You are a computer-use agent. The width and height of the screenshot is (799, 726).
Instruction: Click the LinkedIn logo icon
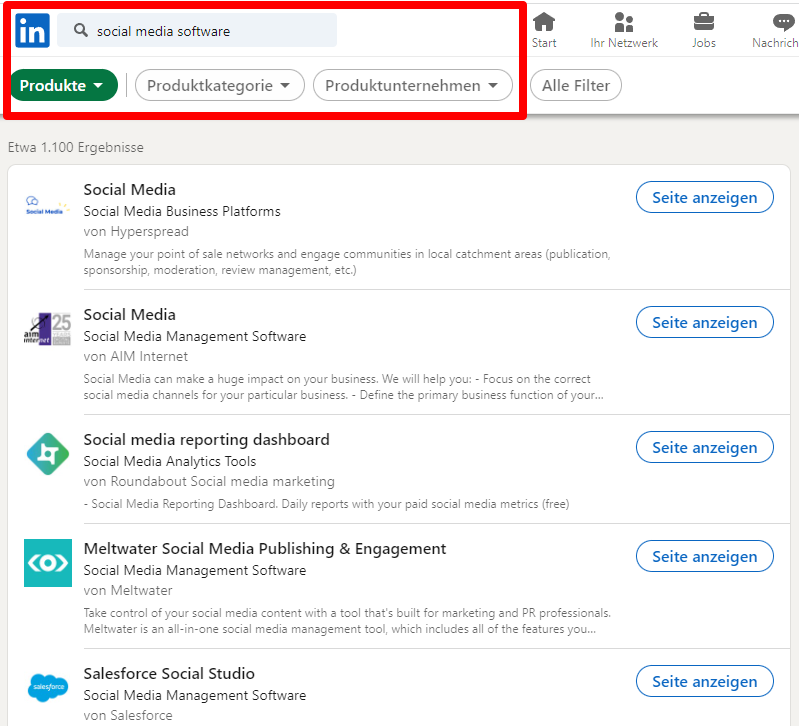[32, 31]
